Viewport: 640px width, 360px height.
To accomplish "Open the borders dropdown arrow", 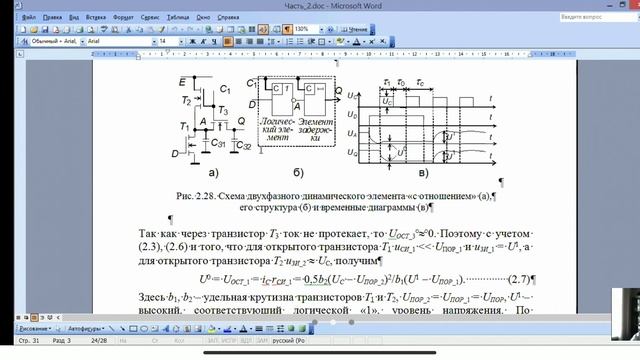I will pos(329,42).
